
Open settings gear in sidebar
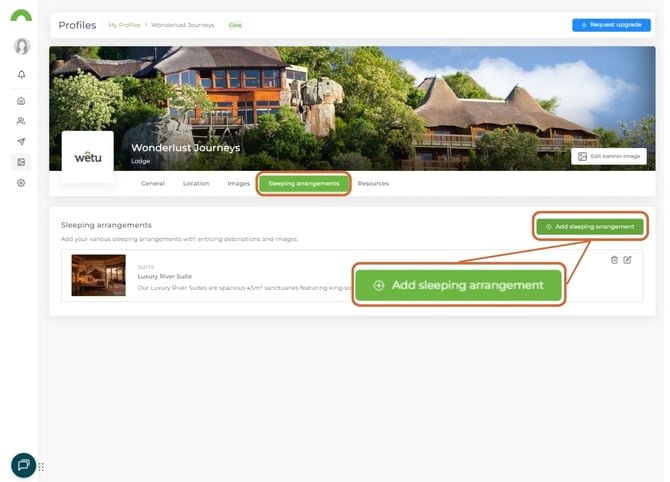pyautogui.click(x=21, y=183)
